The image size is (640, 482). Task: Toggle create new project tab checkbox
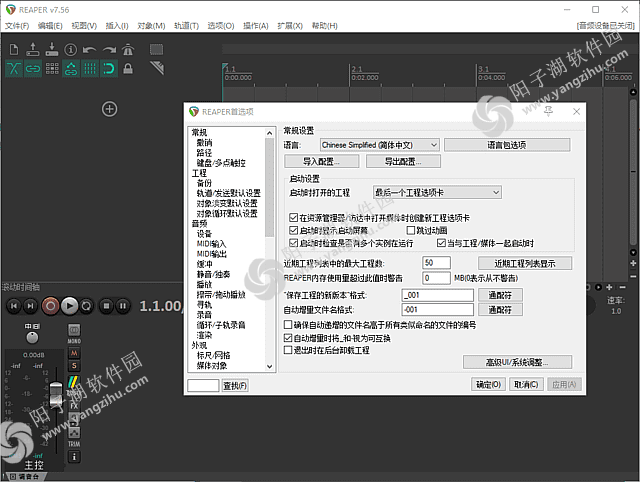point(293,218)
